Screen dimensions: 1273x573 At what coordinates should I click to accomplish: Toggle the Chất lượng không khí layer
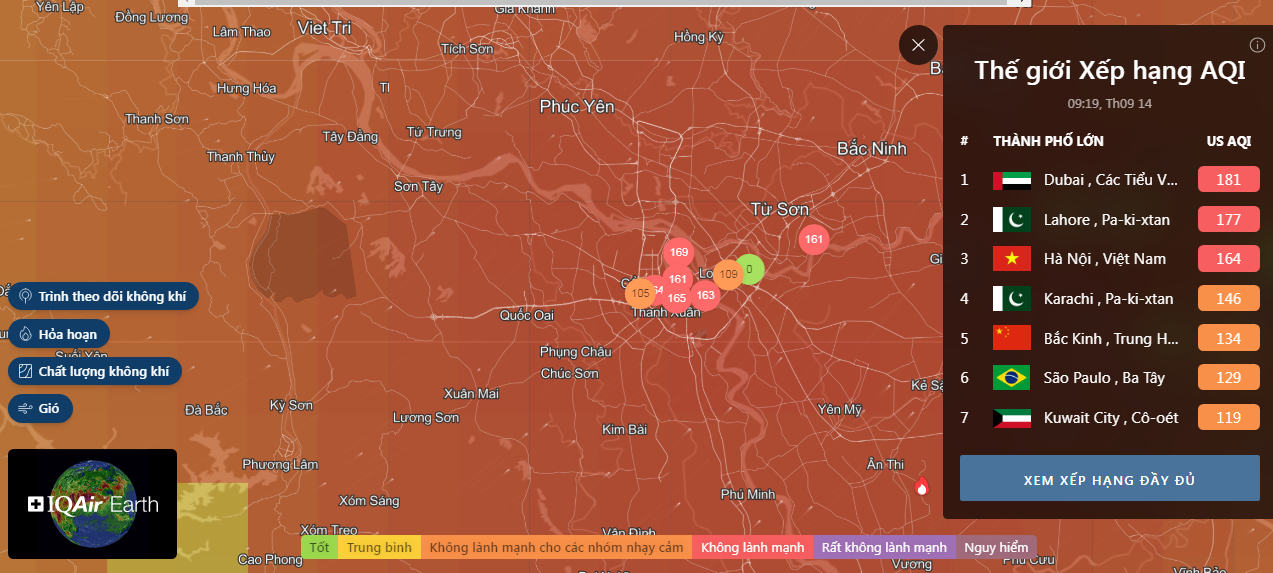[95, 371]
